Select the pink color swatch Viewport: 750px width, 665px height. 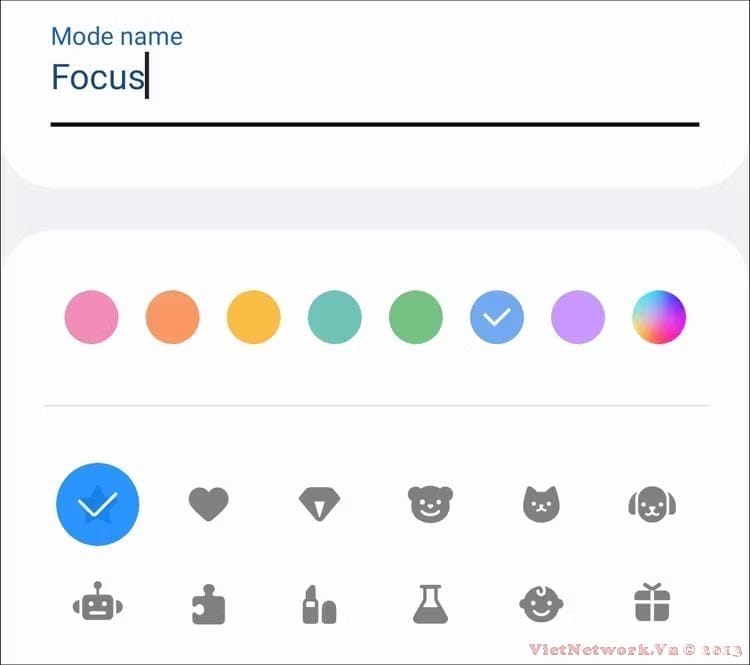click(91, 317)
